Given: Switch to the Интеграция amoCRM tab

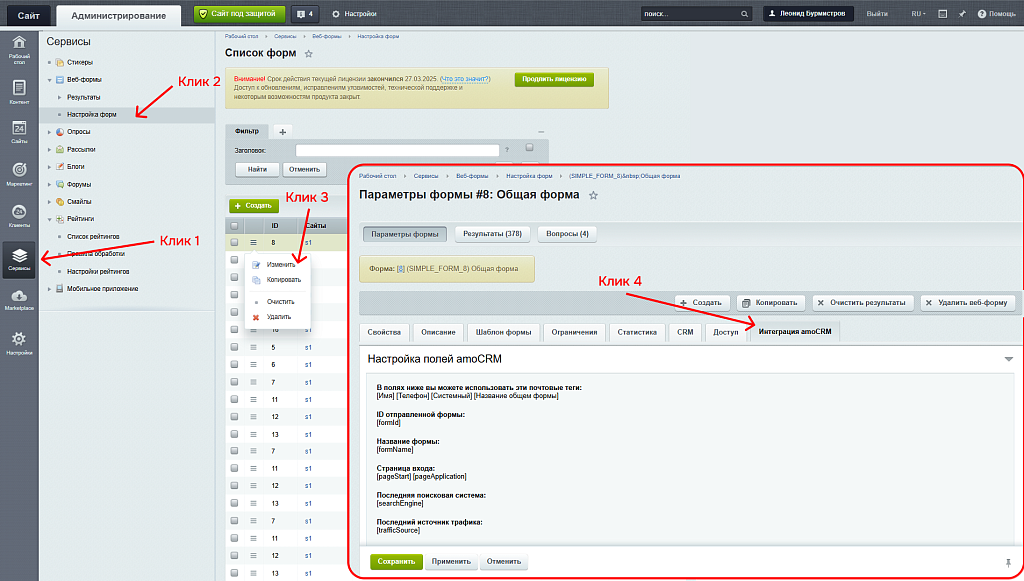Looking at the screenshot, I should pos(795,332).
